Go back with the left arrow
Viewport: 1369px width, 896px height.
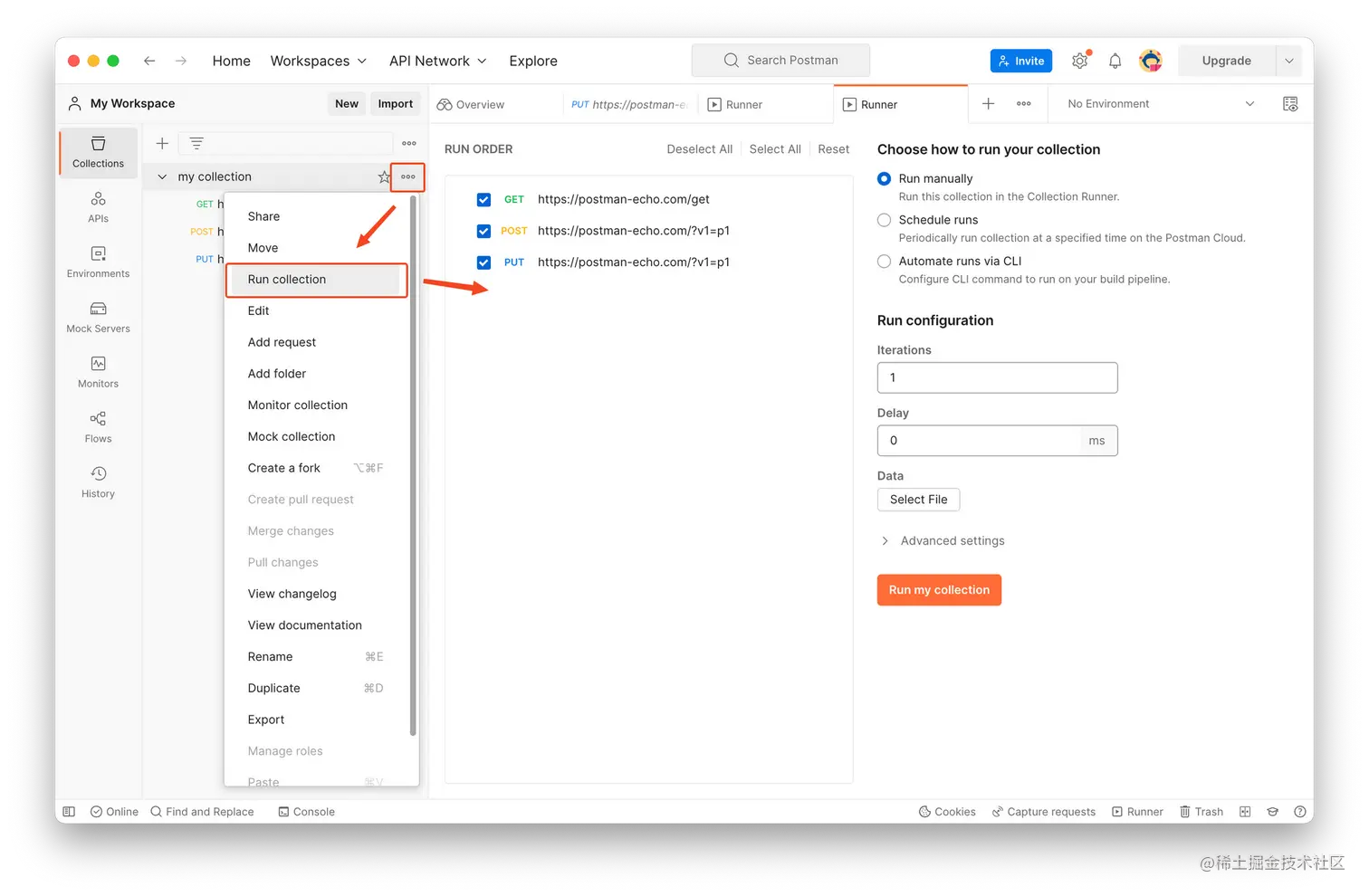tap(149, 61)
